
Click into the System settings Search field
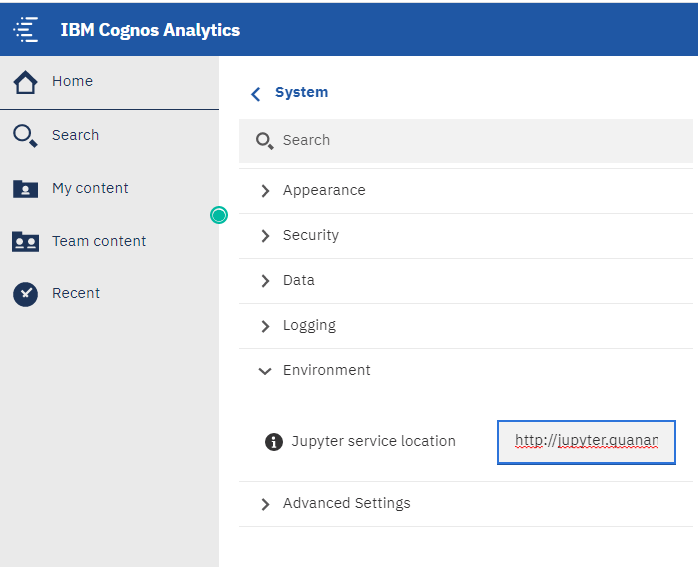tap(466, 141)
